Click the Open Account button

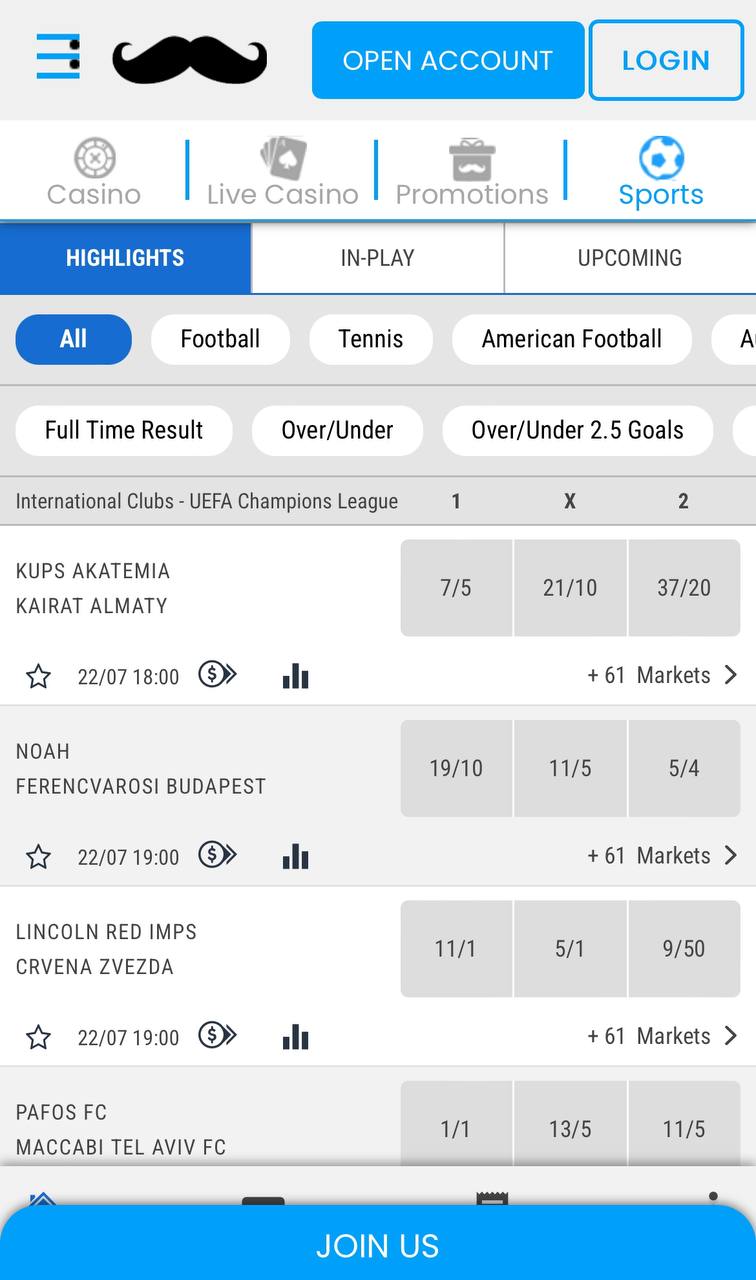tap(448, 60)
